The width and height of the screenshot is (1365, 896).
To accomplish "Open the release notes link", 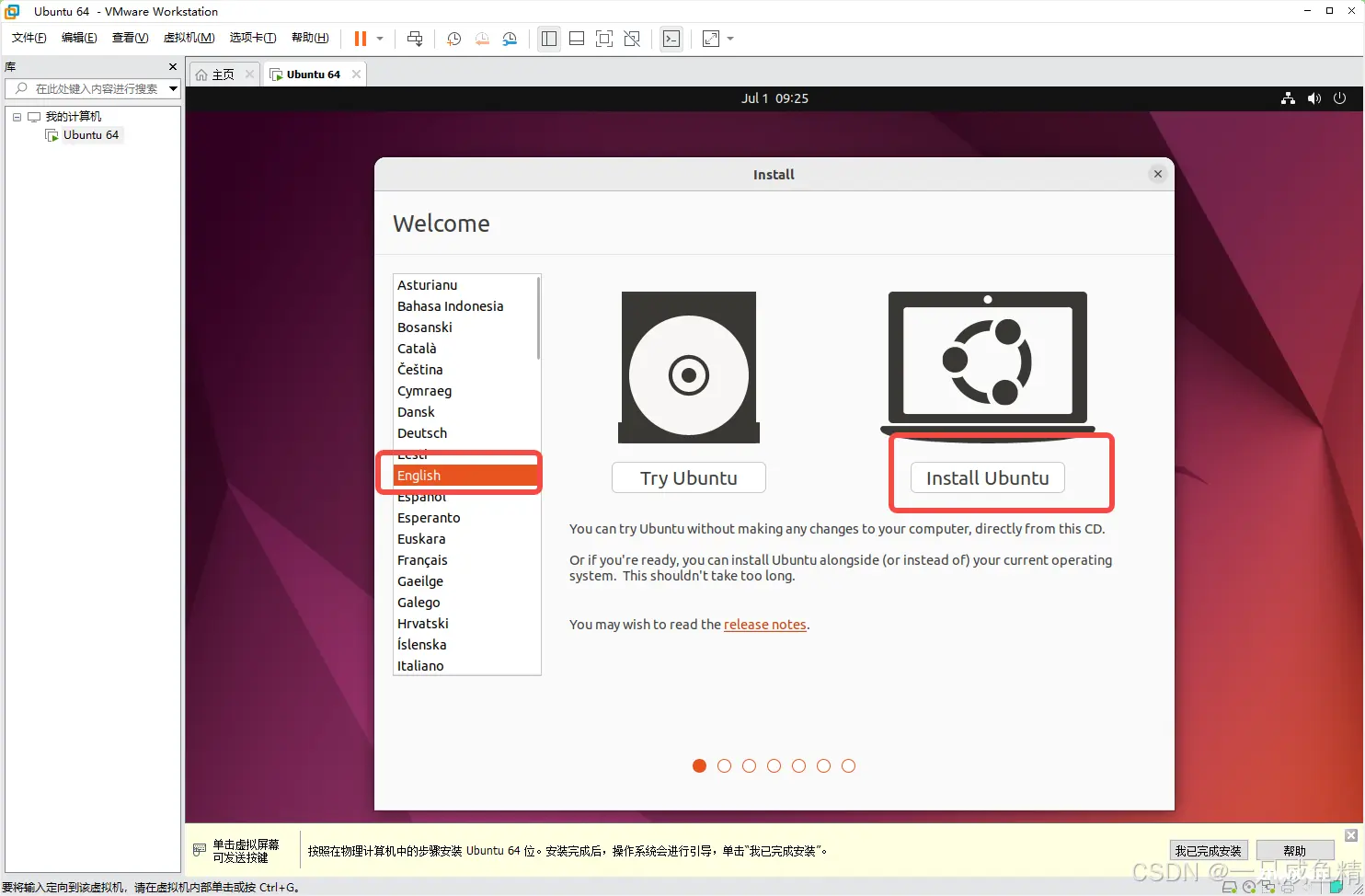I will pos(765,625).
